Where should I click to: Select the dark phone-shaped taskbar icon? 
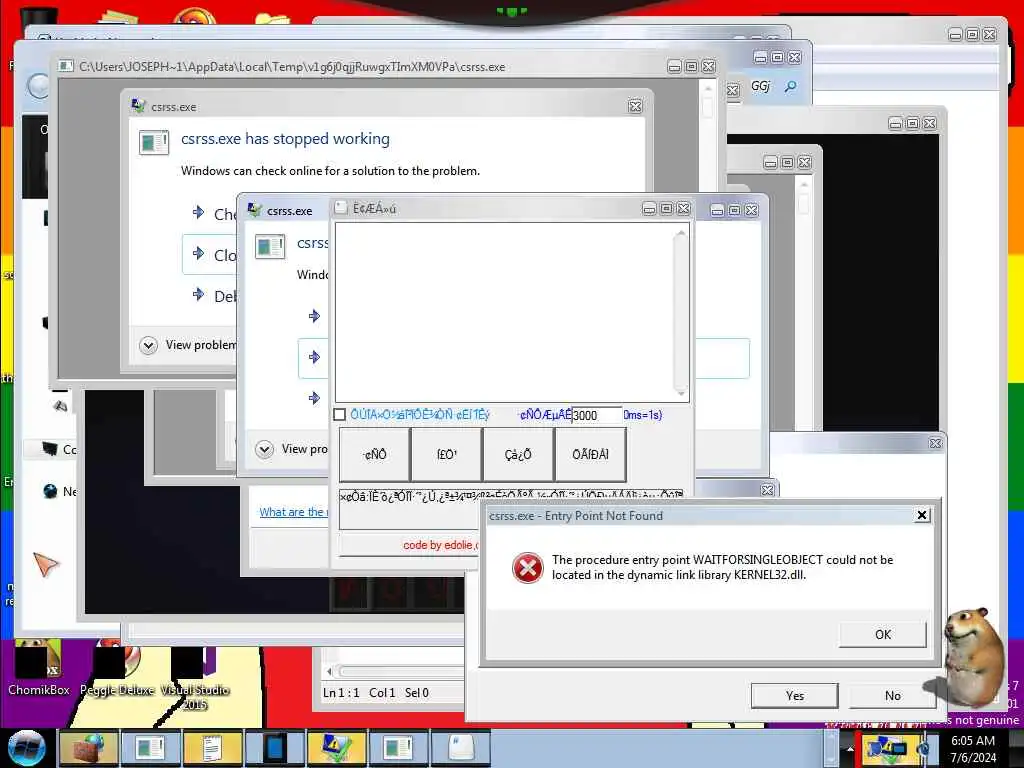[x=274, y=748]
